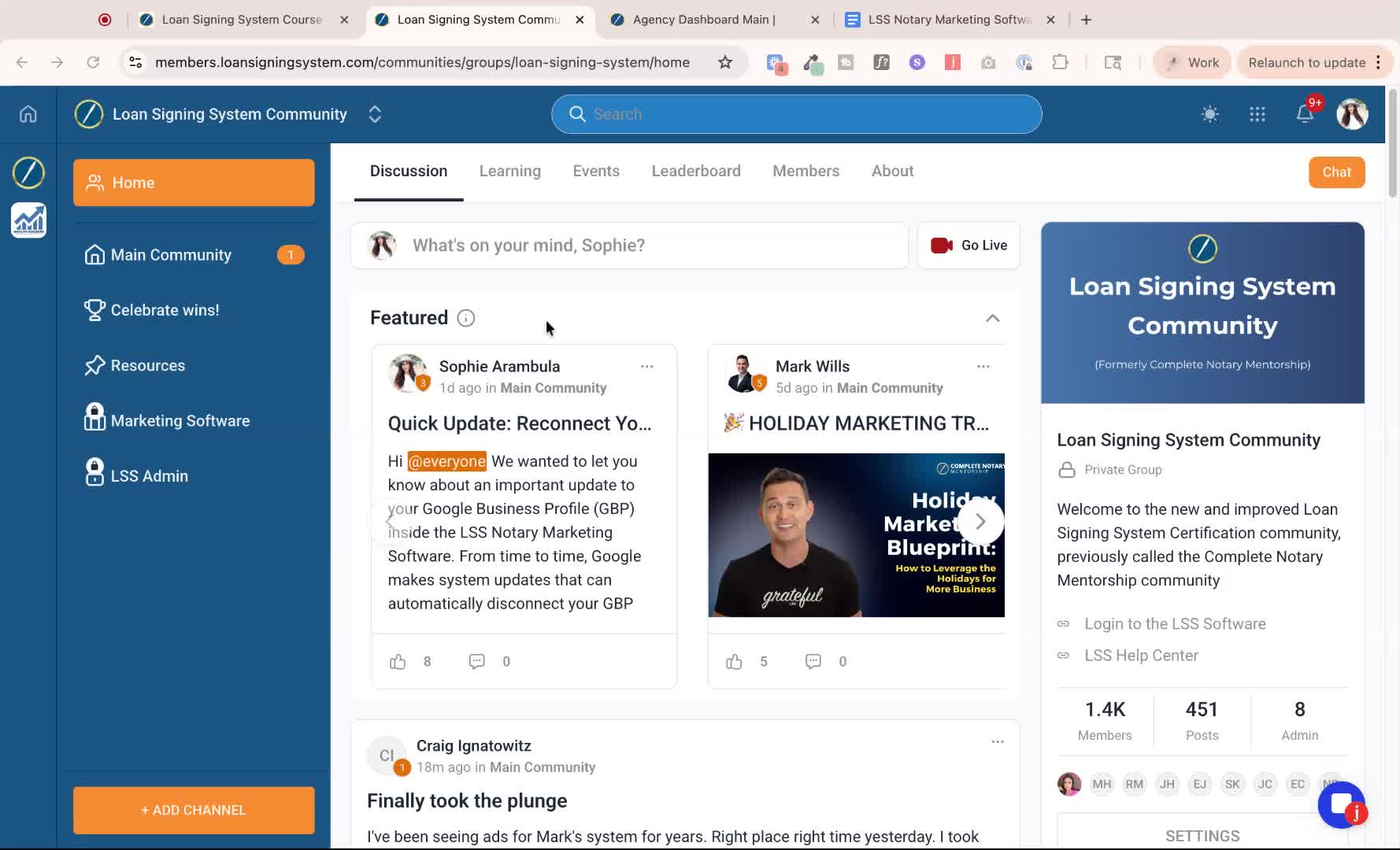
Task: Click the orange Chat button
Action: [x=1337, y=172]
